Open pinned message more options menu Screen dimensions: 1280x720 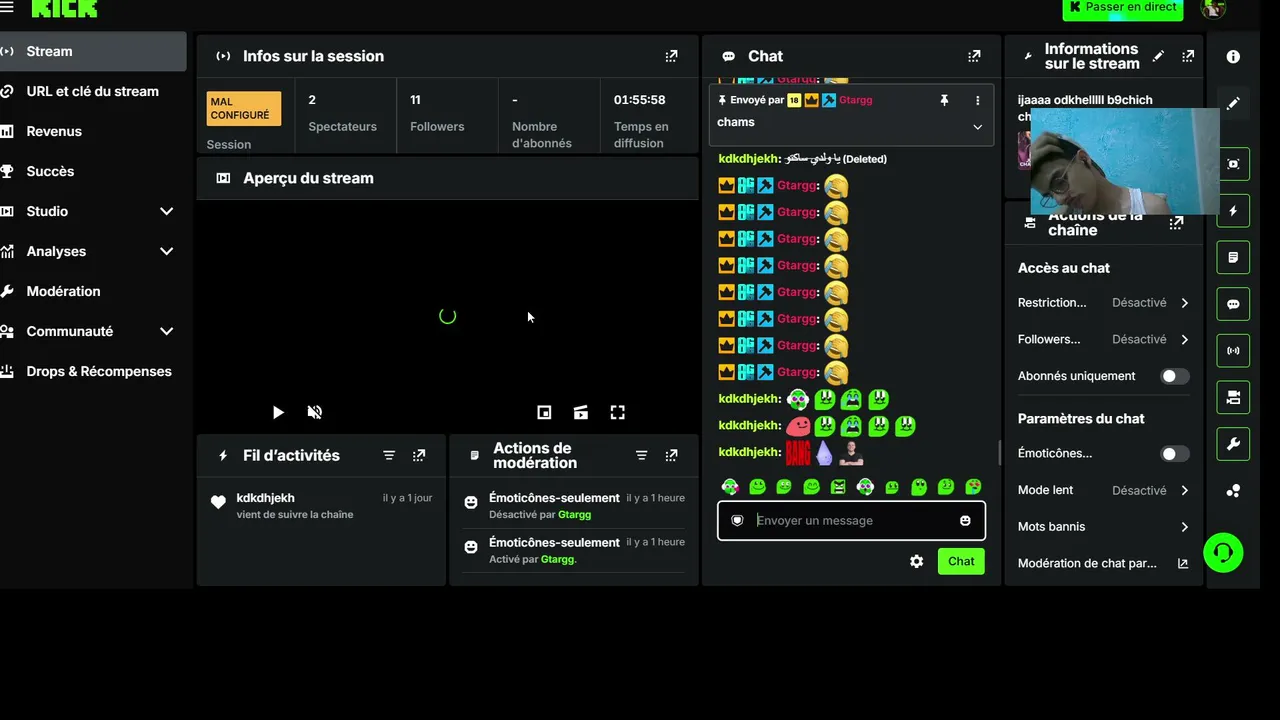977,100
